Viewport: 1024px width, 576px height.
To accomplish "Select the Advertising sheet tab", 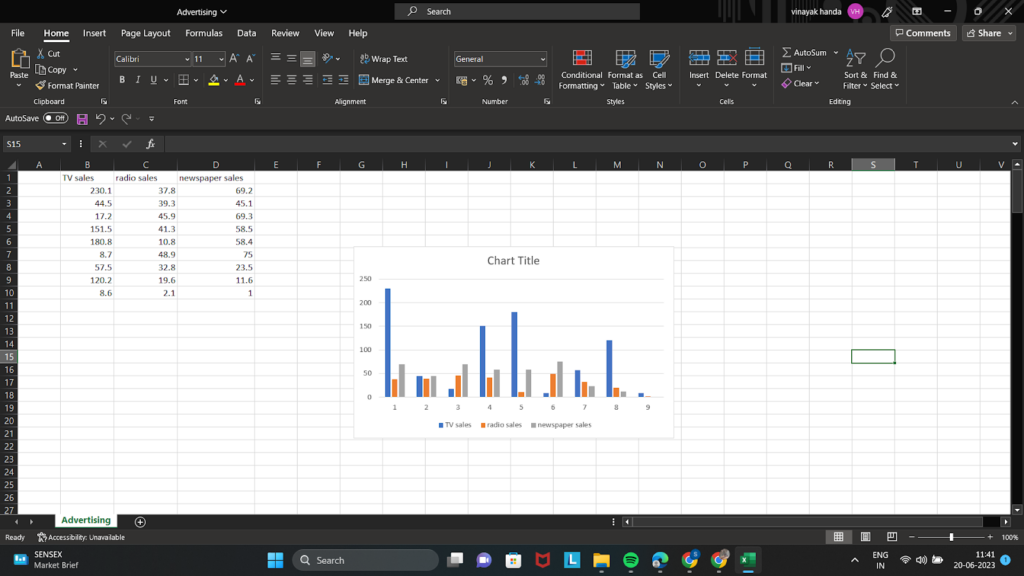I will [86, 520].
